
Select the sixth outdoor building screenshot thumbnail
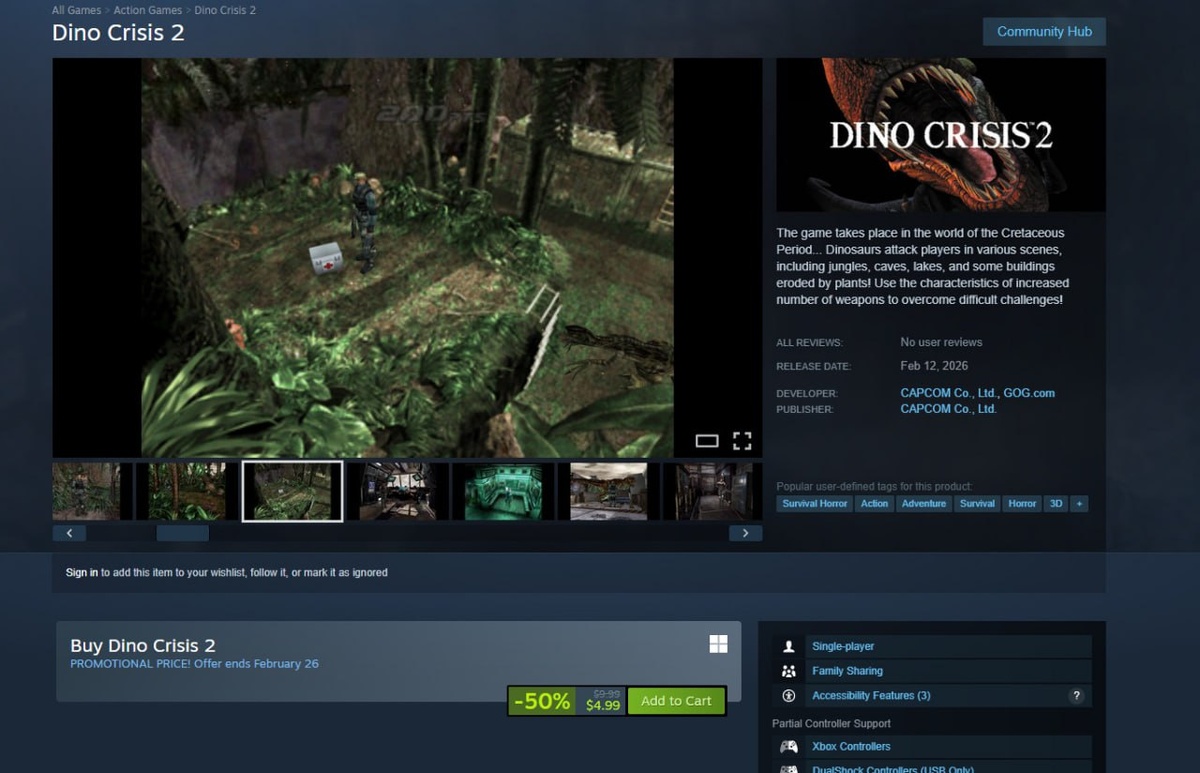608,491
